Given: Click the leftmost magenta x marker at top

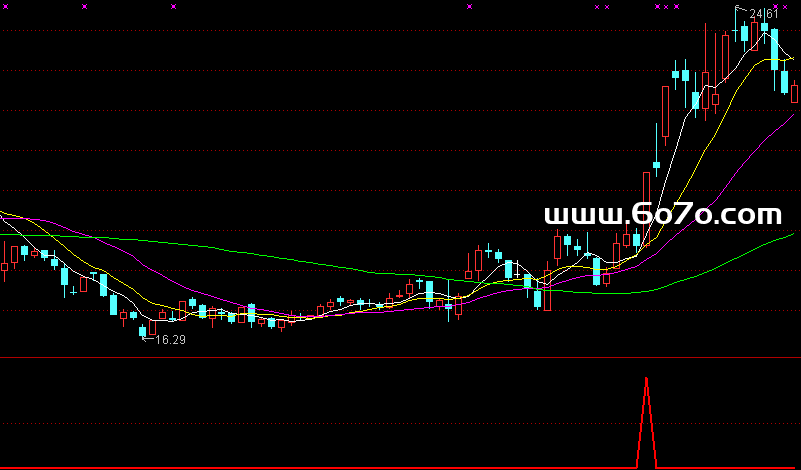Looking at the screenshot, I should (x=6, y=6).
